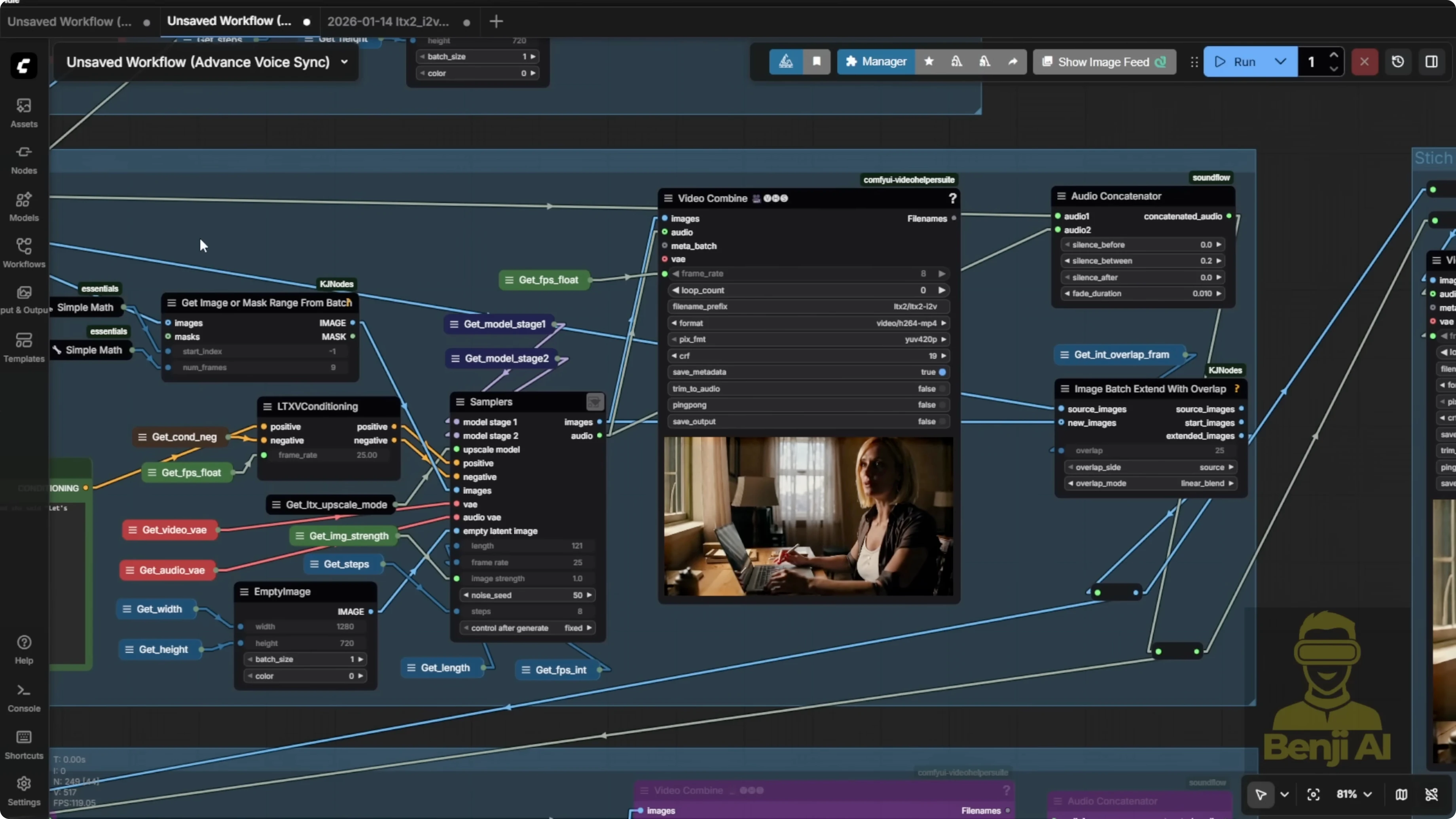
Task: Toggle the right side panel icon
Action: tap(1431, 62)
